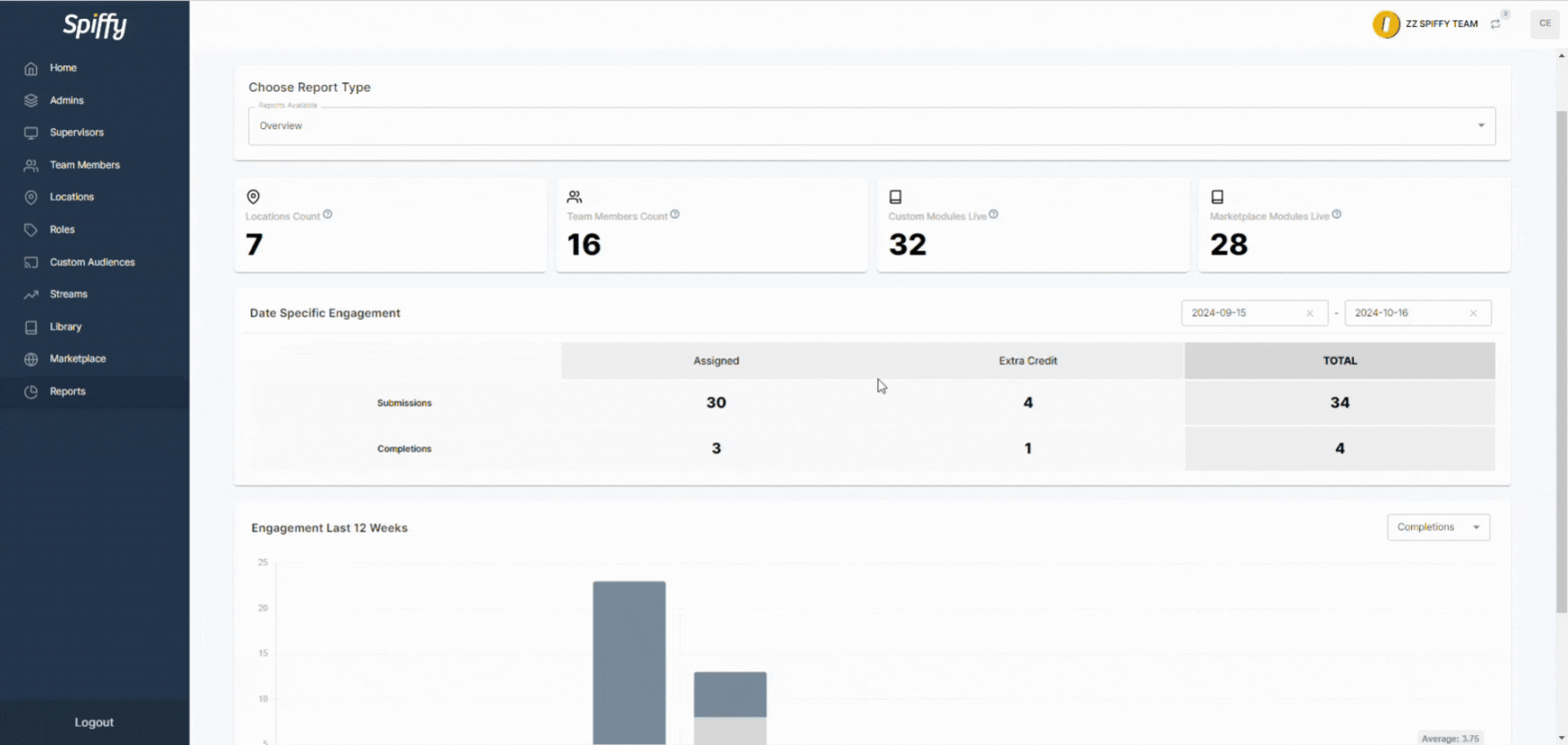Click info icon next to Locations Count
The height and width of the screenshot is (745, 1568).
[x=327, y=215]
